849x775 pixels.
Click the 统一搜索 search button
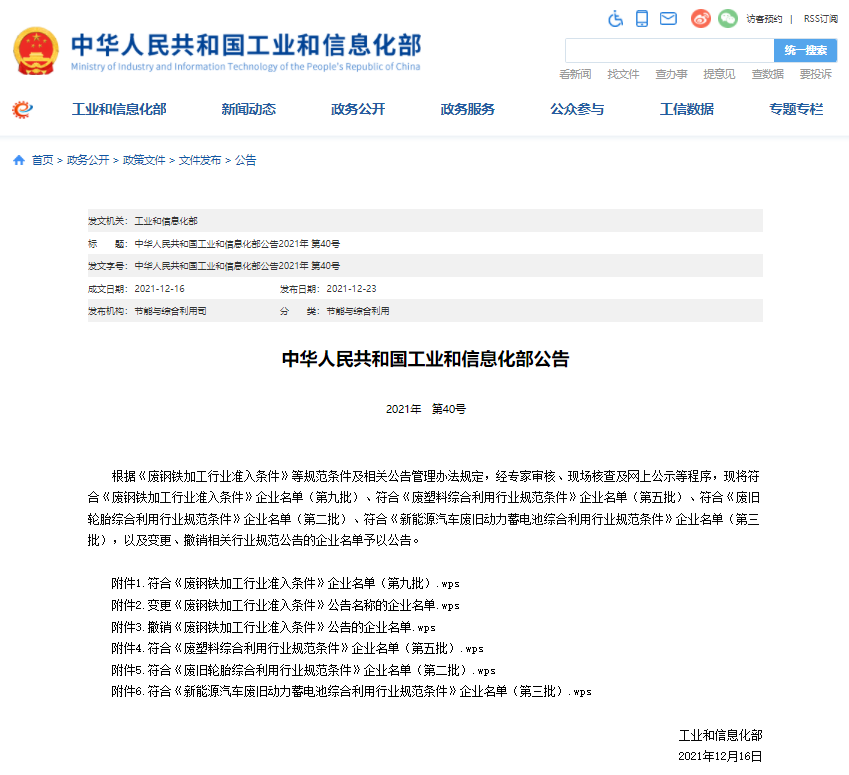[x=804, y=50]
